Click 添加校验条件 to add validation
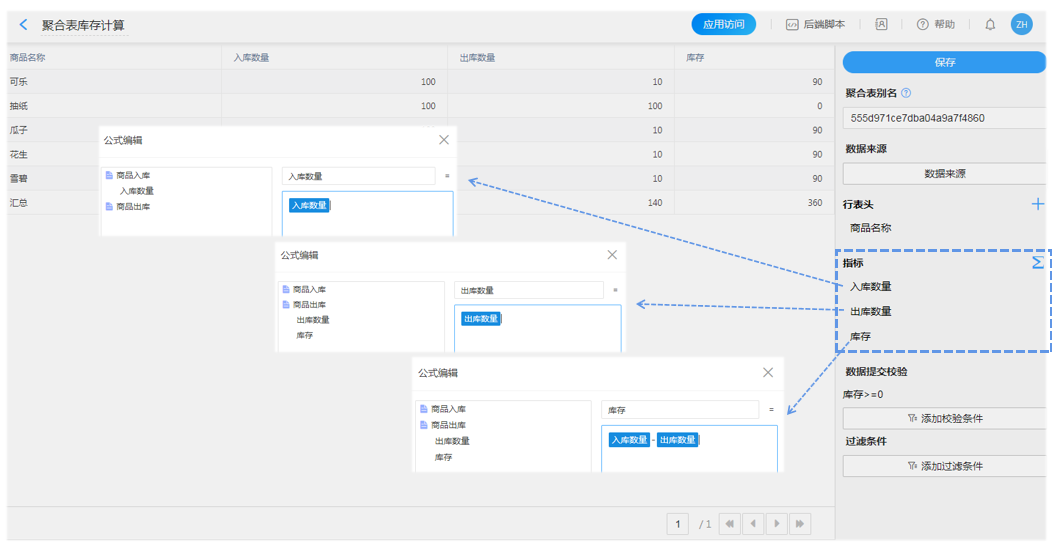Screen dimensions: 1052x548 [944, 418]
